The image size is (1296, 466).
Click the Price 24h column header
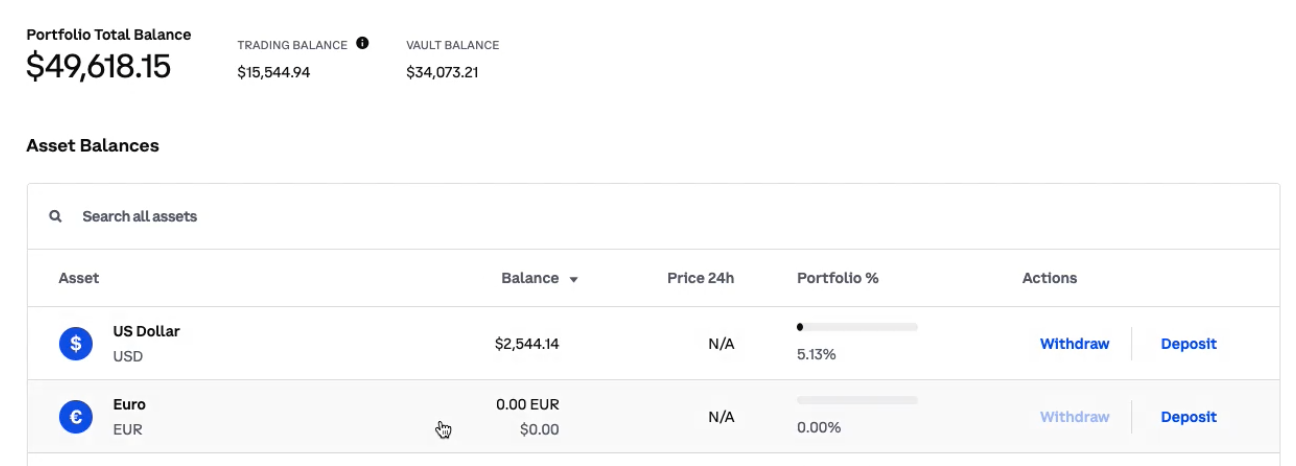point(700,278)
